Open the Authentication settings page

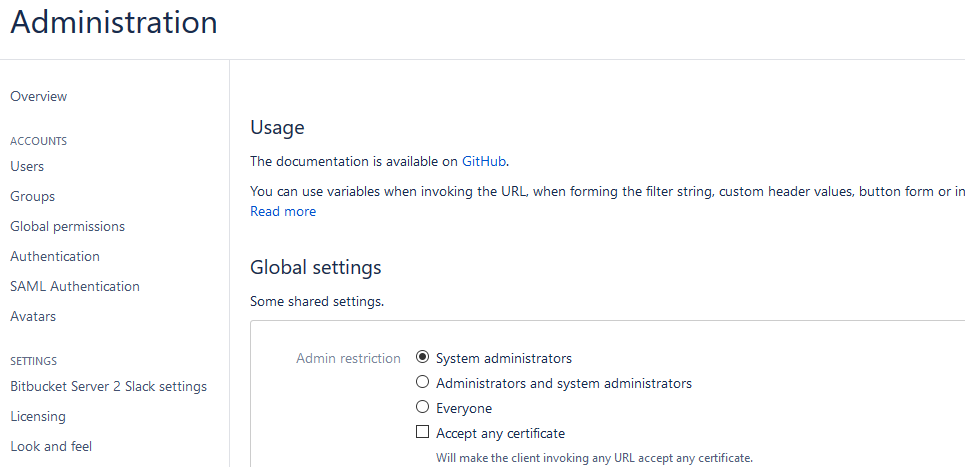(55, 256)
